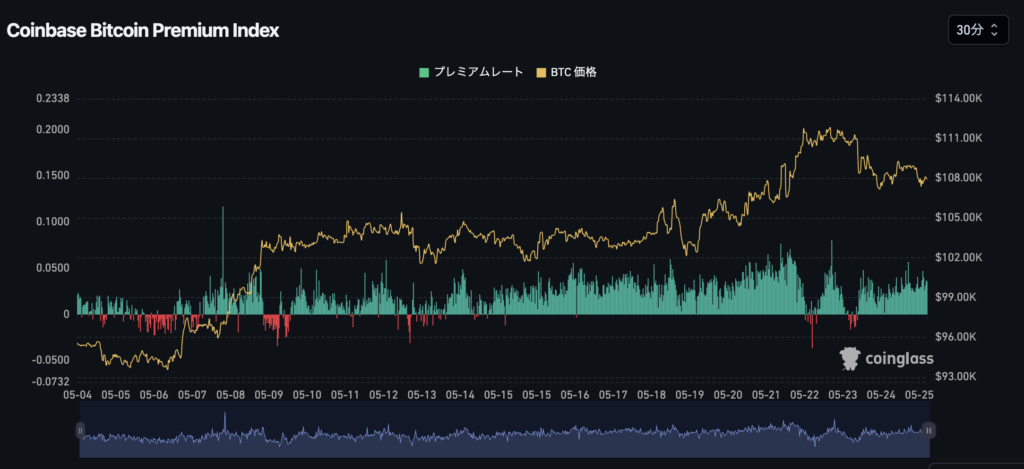This screenshot has height=469, width=1024.
Task: Click the 0.2000 left axis label
Action: pyautogui.click(x=54, y=129)
